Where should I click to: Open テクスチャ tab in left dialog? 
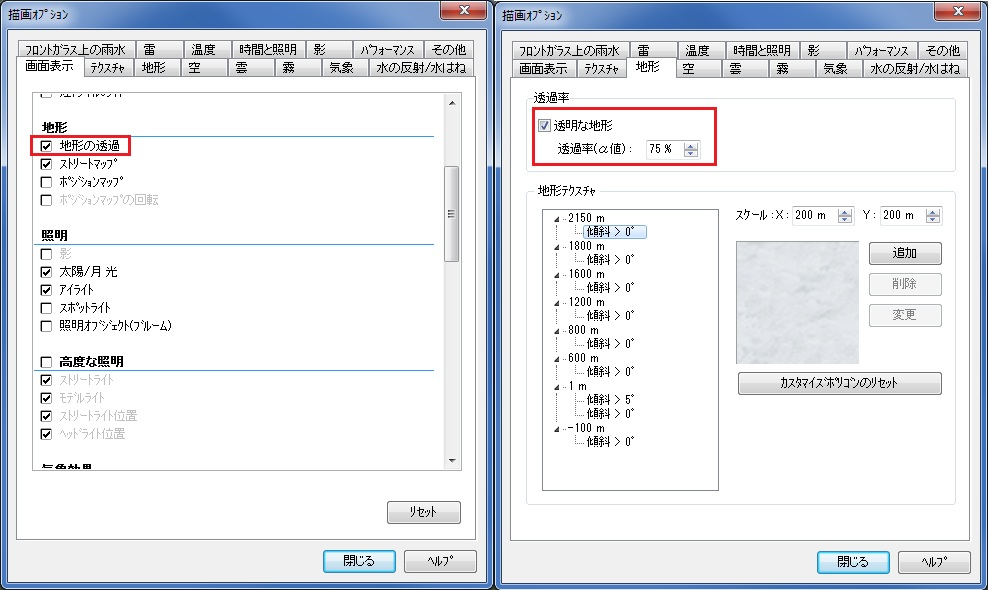pyautogui.click(x=108, y=68)
